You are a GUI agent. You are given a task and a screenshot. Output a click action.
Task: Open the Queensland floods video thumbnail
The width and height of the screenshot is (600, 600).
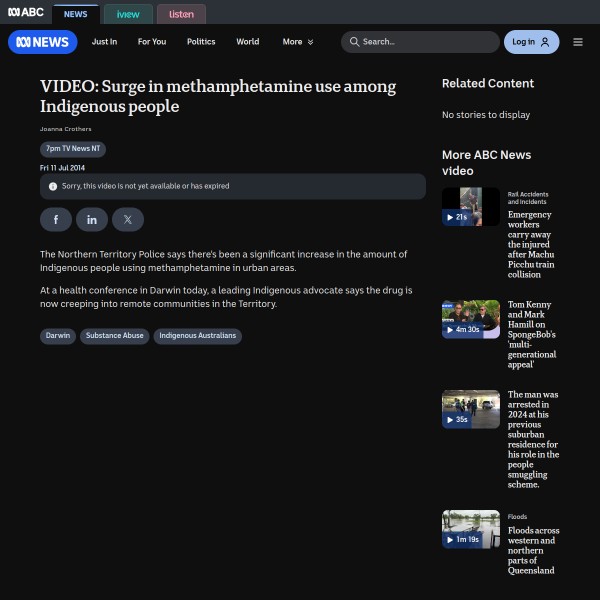tap(471, 529)
